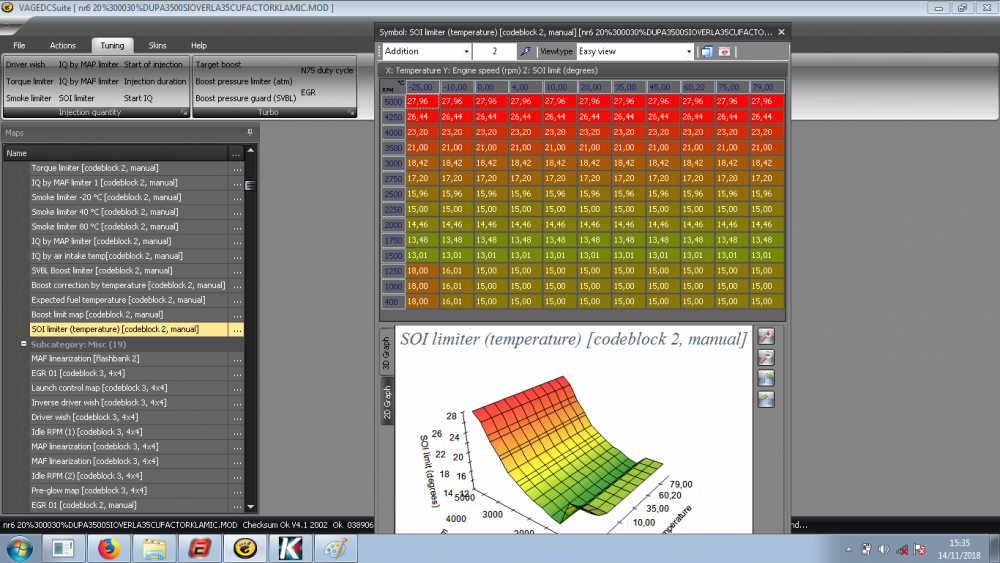Click the power plug tray icon
This screenshot has height=563, width=1000.
(x=866, y=550)
